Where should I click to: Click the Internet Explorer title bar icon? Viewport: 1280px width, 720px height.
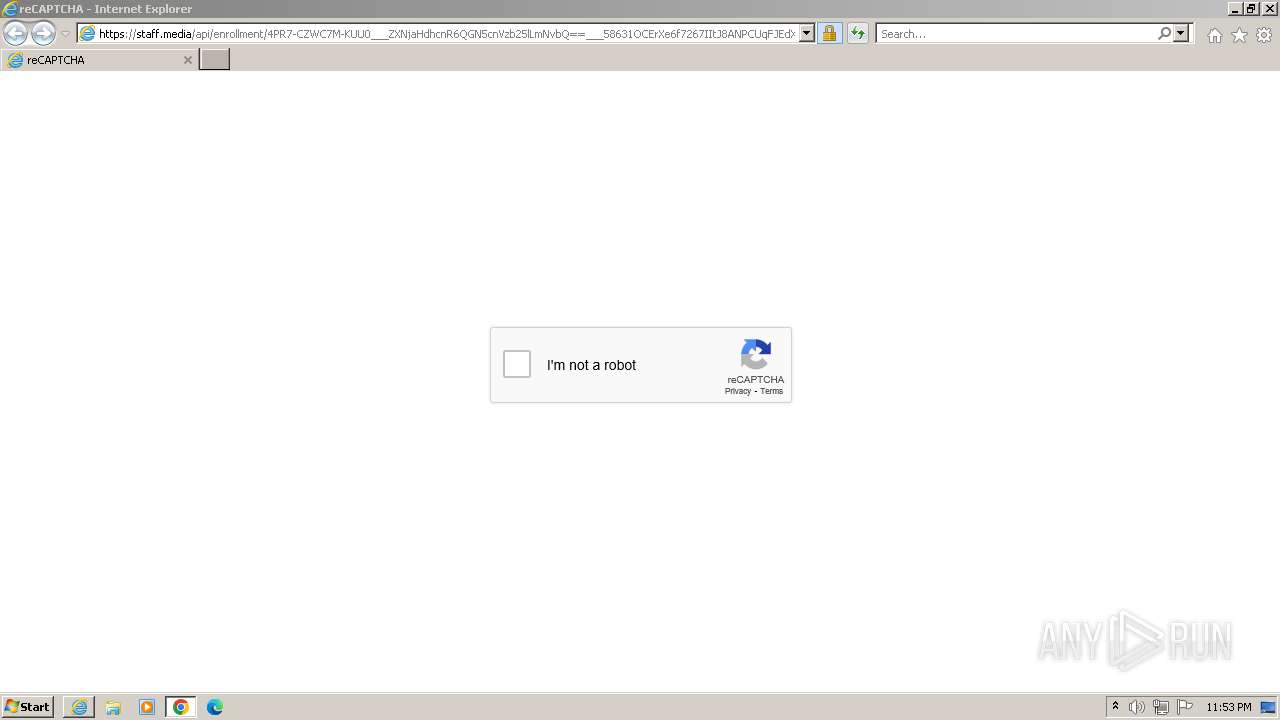click(x=10, y=9)
